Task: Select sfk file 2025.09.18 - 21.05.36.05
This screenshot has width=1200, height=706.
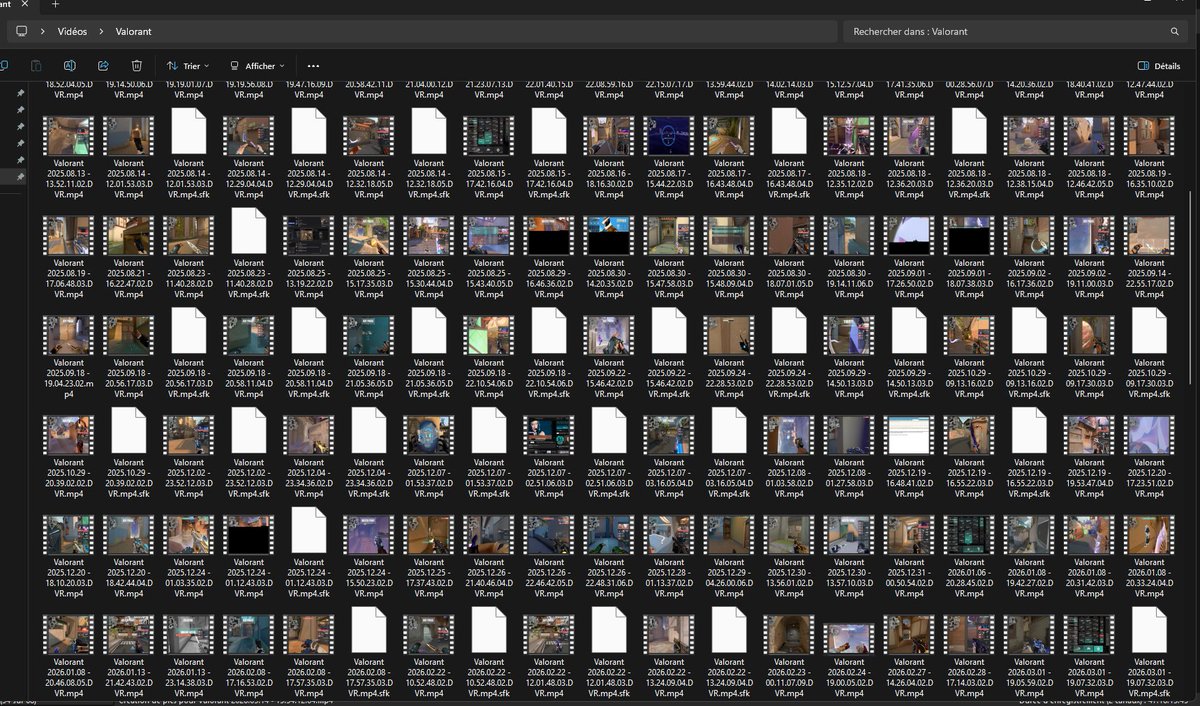Action: [428, 330]
